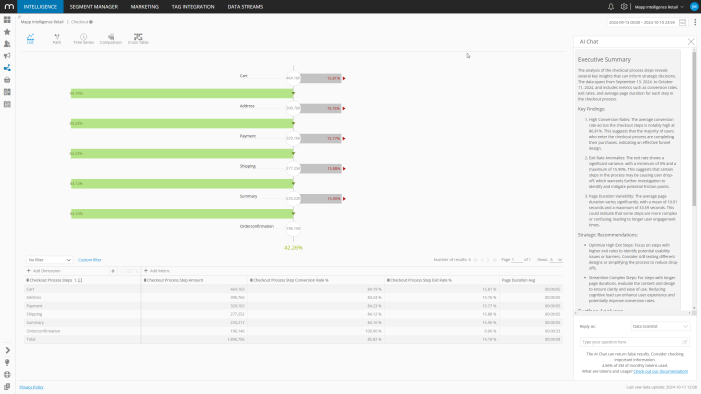This screenshot has width=701, height=394.
Task: Click the Payment row in the table
Action: [x=293, y=306]
